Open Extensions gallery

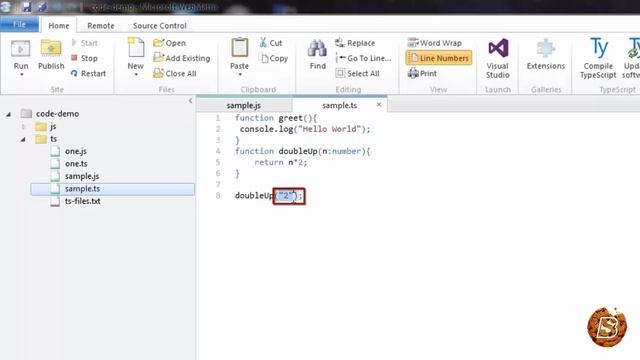546,54
